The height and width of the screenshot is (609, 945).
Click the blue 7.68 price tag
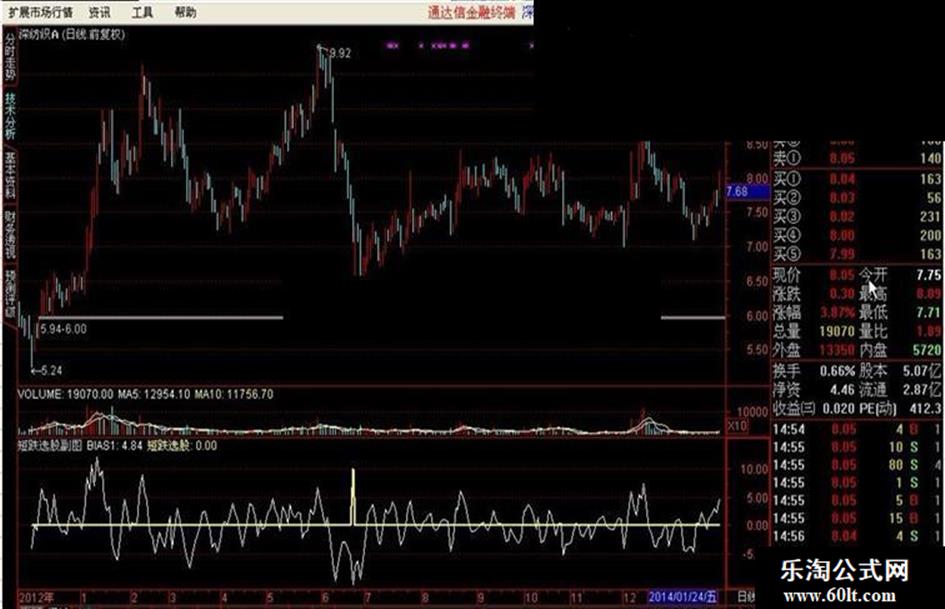[747, 192]
